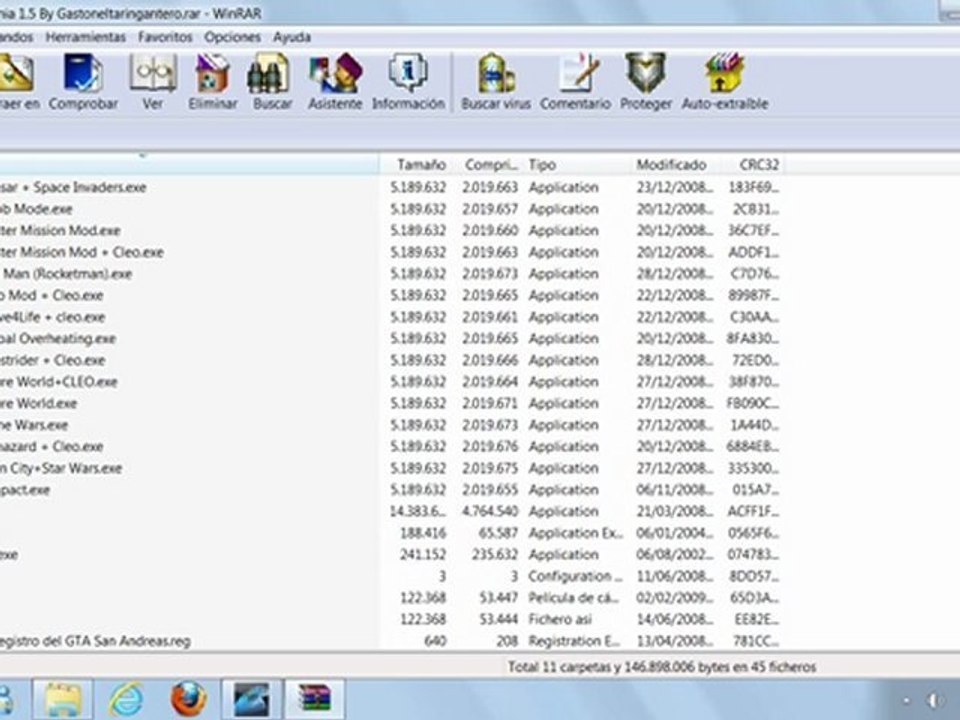Select the Man (Rocketman).exe file
Screen dimensions: 960x720
click(x=66, y=274)
